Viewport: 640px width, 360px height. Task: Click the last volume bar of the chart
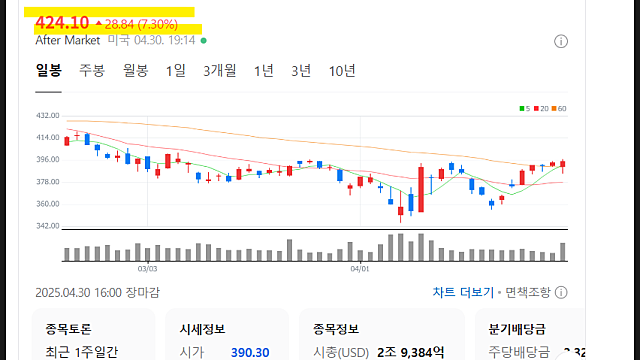tap(563, 252)
